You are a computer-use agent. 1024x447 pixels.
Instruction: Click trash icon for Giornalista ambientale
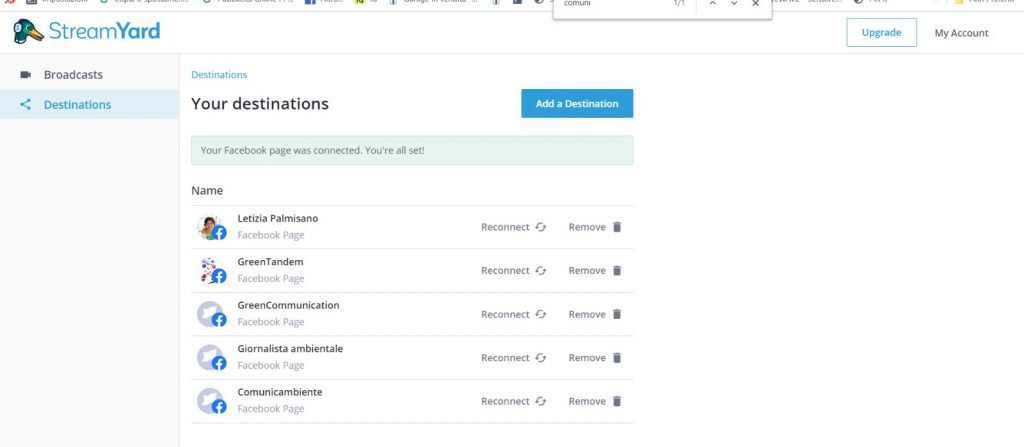point(617,357)
